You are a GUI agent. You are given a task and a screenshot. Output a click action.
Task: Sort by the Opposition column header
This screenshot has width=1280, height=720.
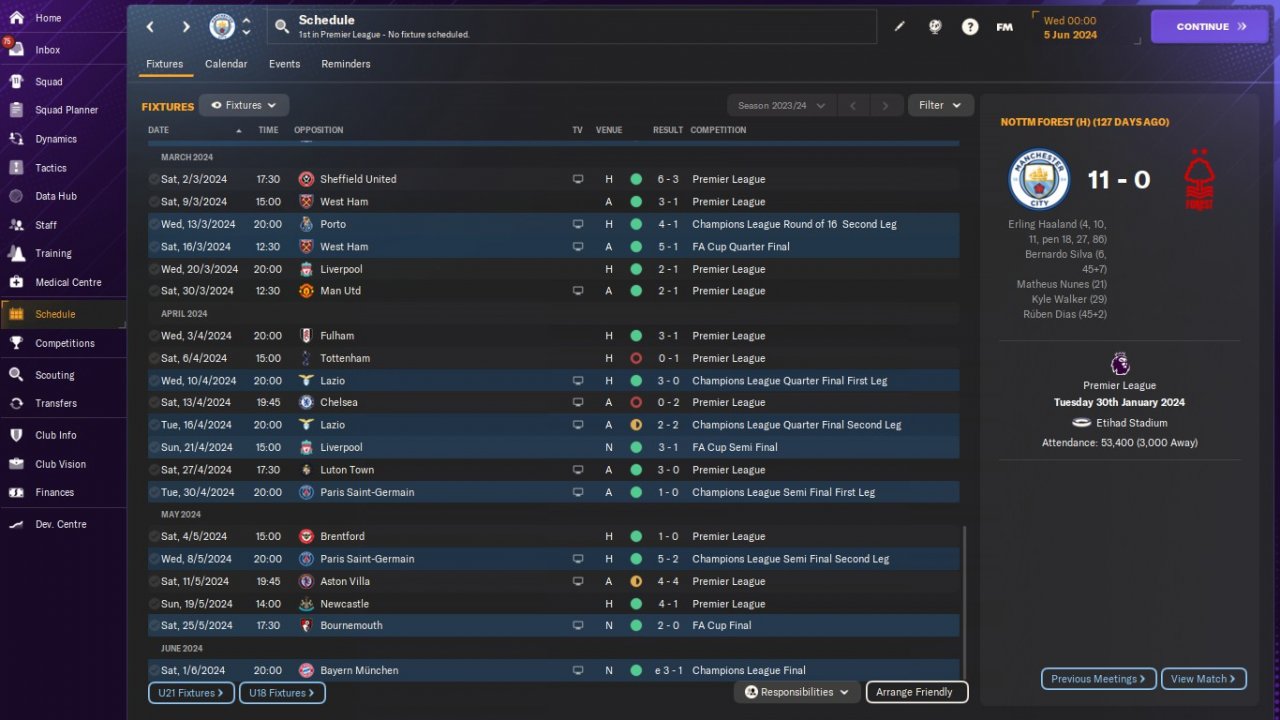tap(318, 130)
